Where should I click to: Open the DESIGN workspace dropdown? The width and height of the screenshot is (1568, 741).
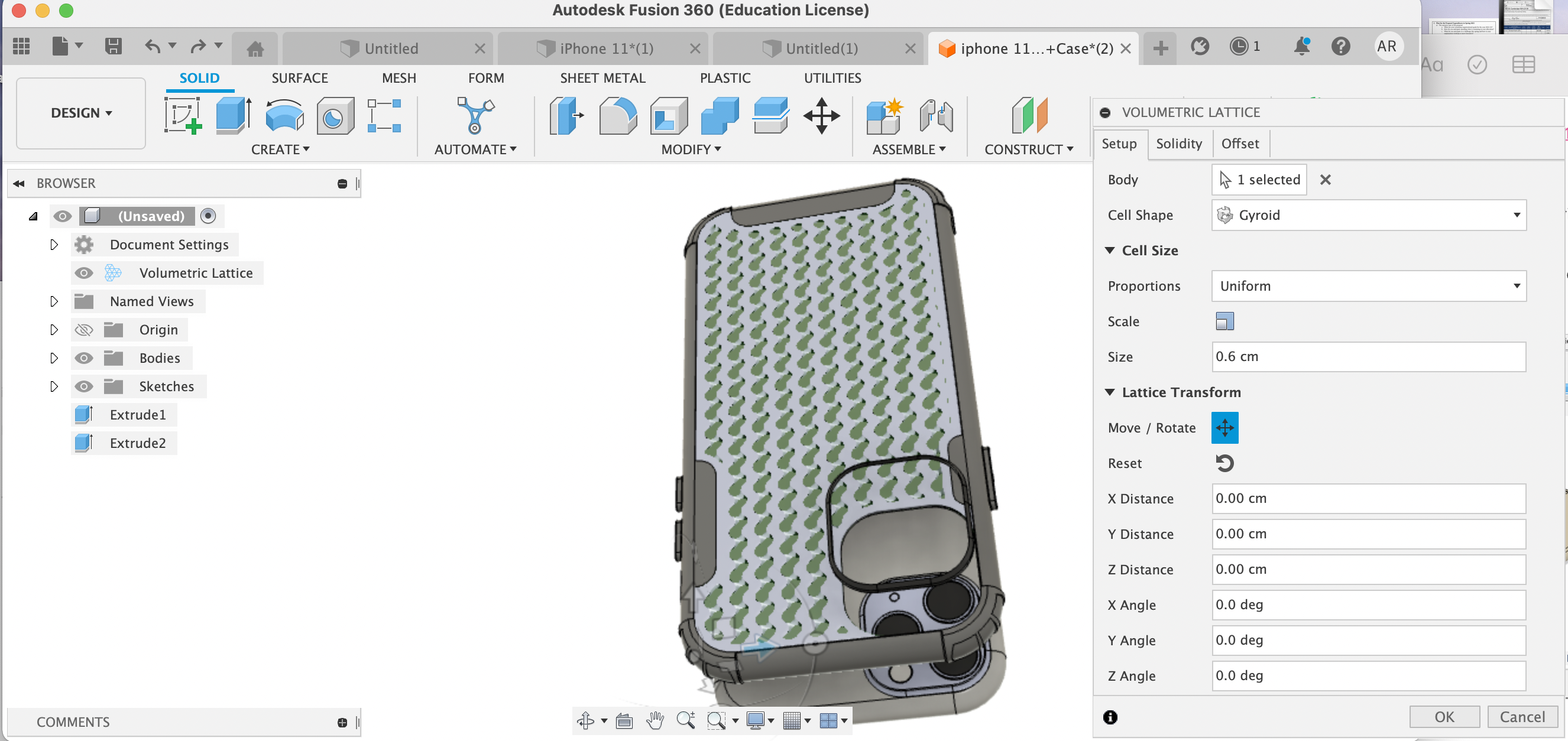(x=81, y=113)
